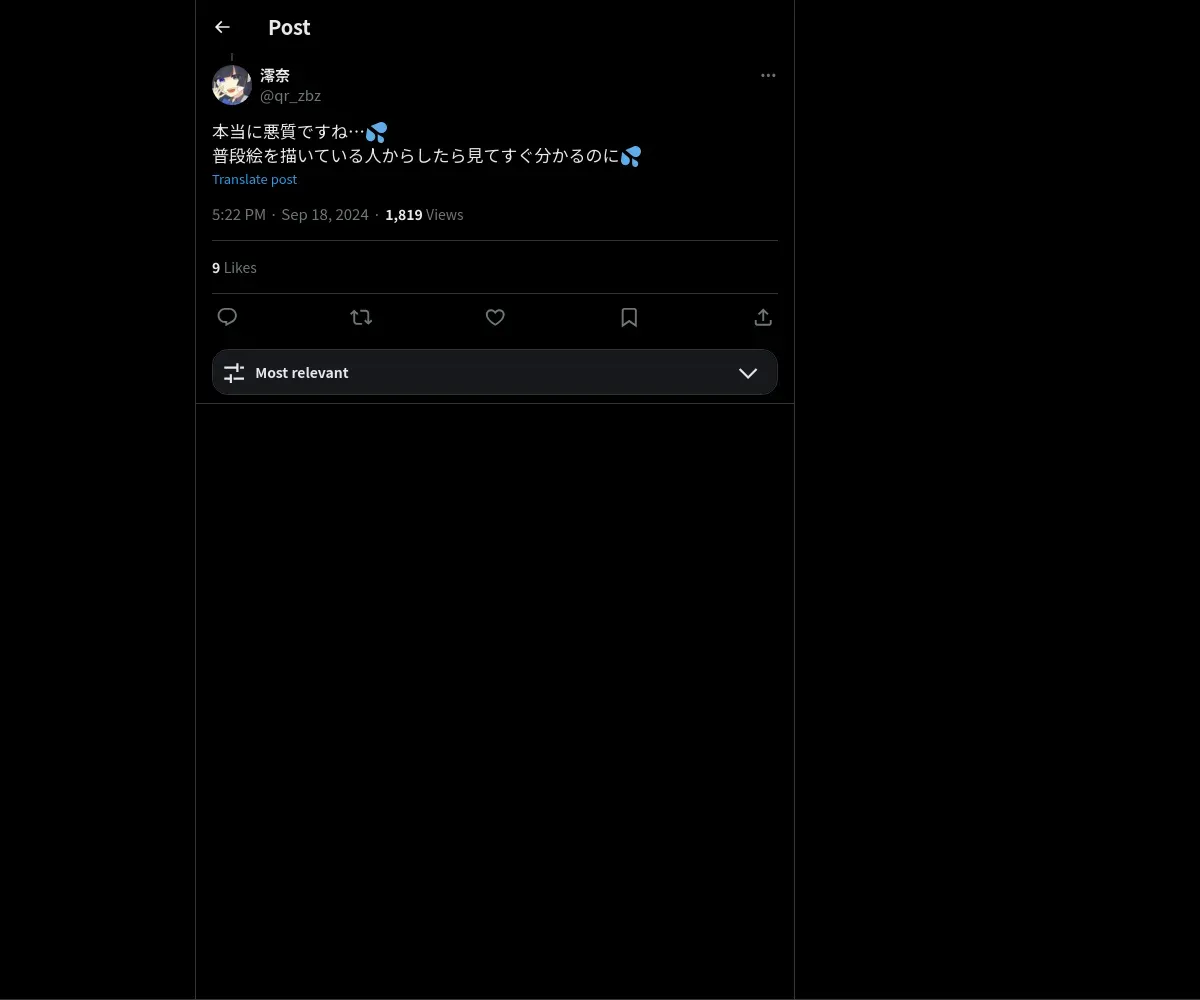Bookmark this post
Screen dimensions: 1200x1000
[629, 317]
